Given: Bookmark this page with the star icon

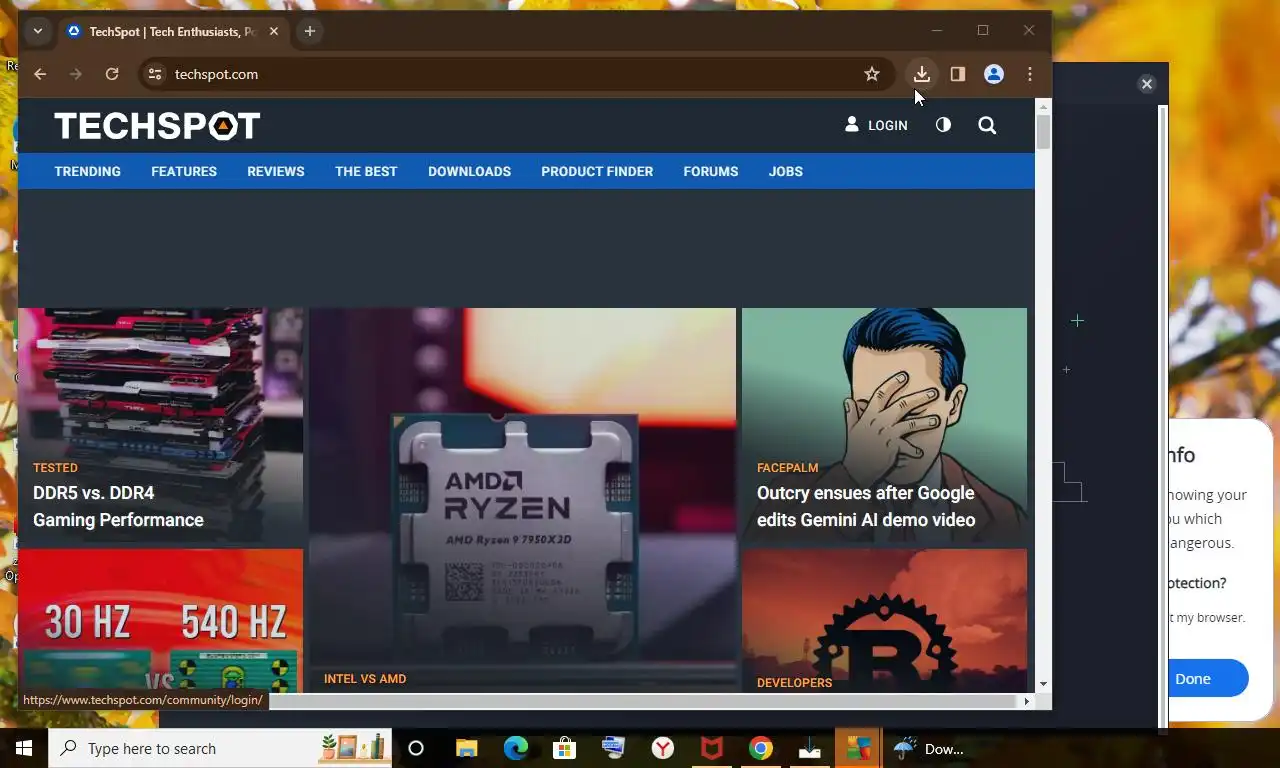Looking at the screenshot, I should 872,74.
